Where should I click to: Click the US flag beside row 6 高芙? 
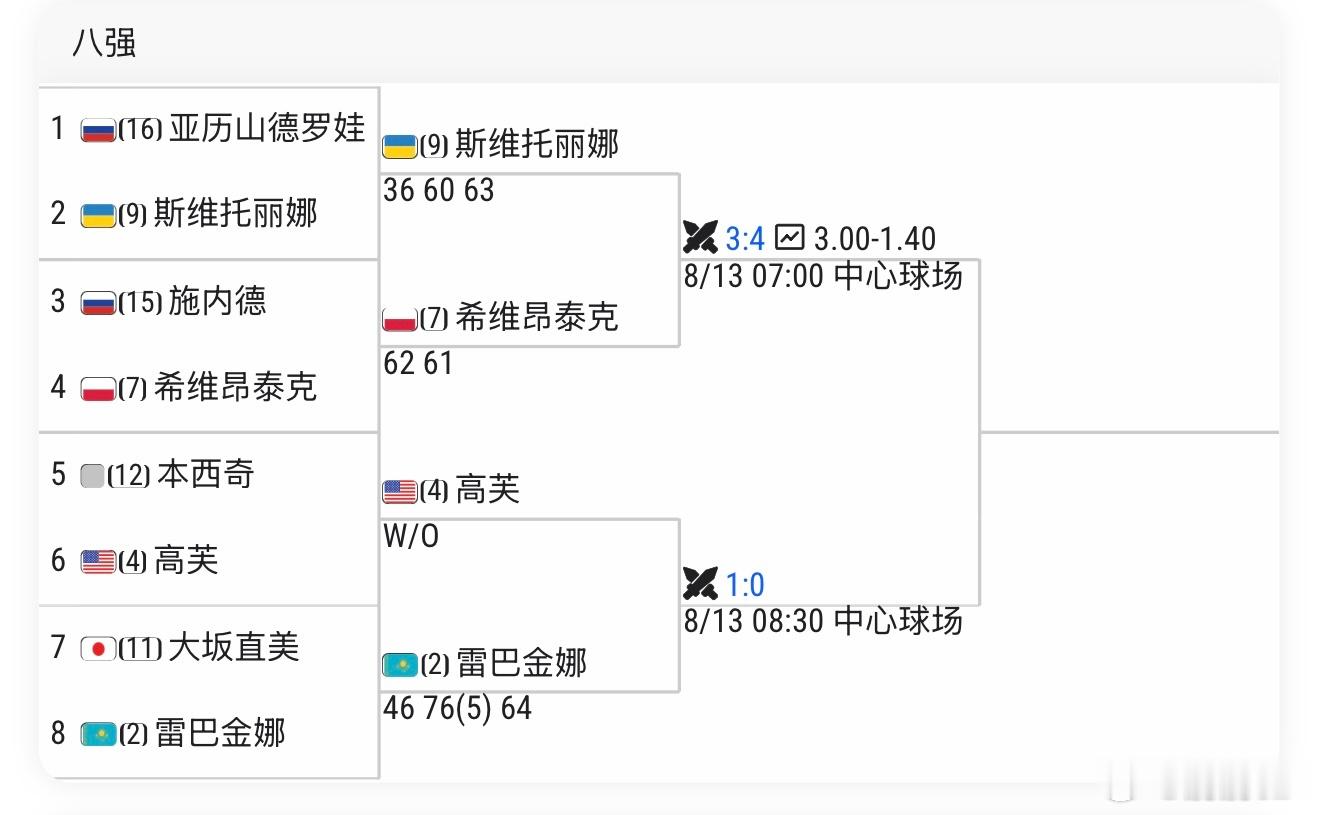[x=98, y=562]
